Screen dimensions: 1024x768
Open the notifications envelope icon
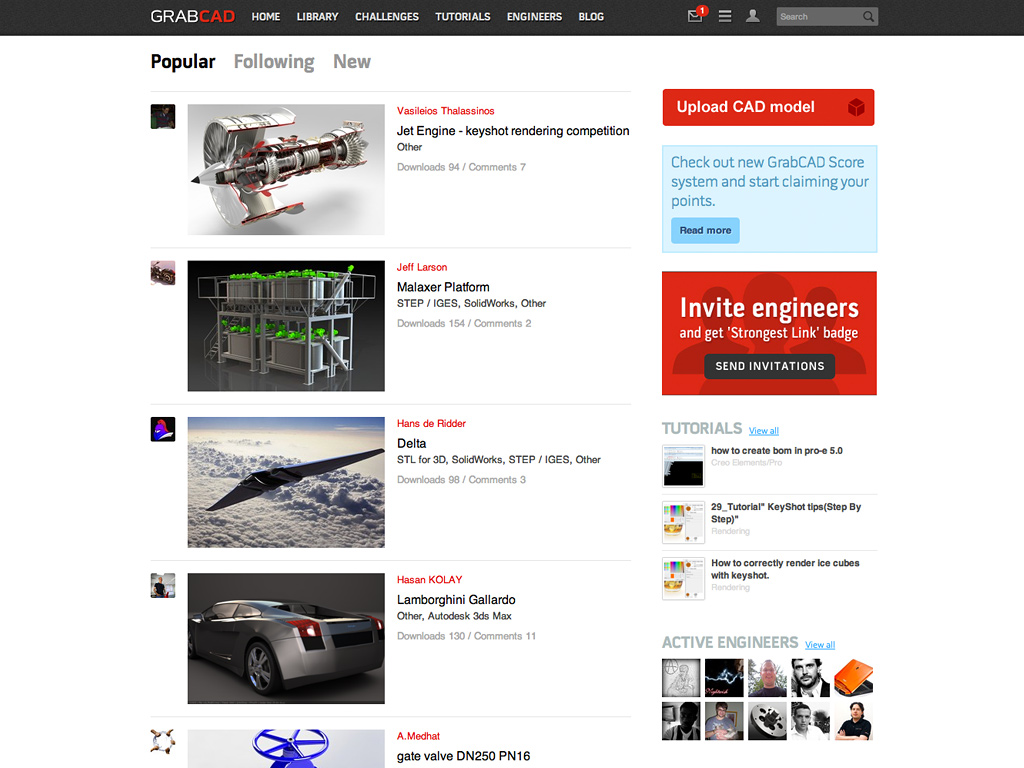[x=695, y=17]
